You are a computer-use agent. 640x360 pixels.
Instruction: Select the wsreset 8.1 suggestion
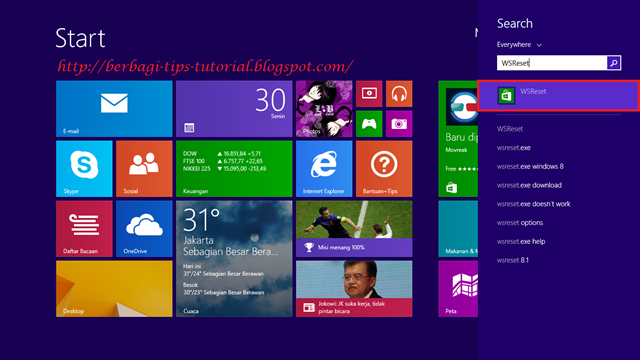[513, 260]
